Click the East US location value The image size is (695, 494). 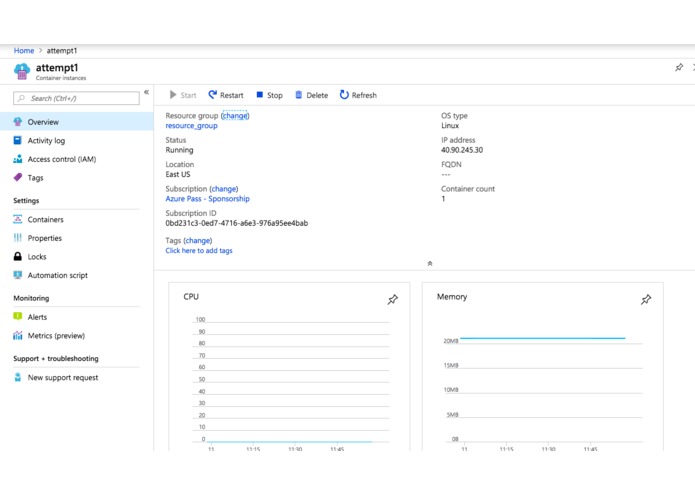coord(178,175)
